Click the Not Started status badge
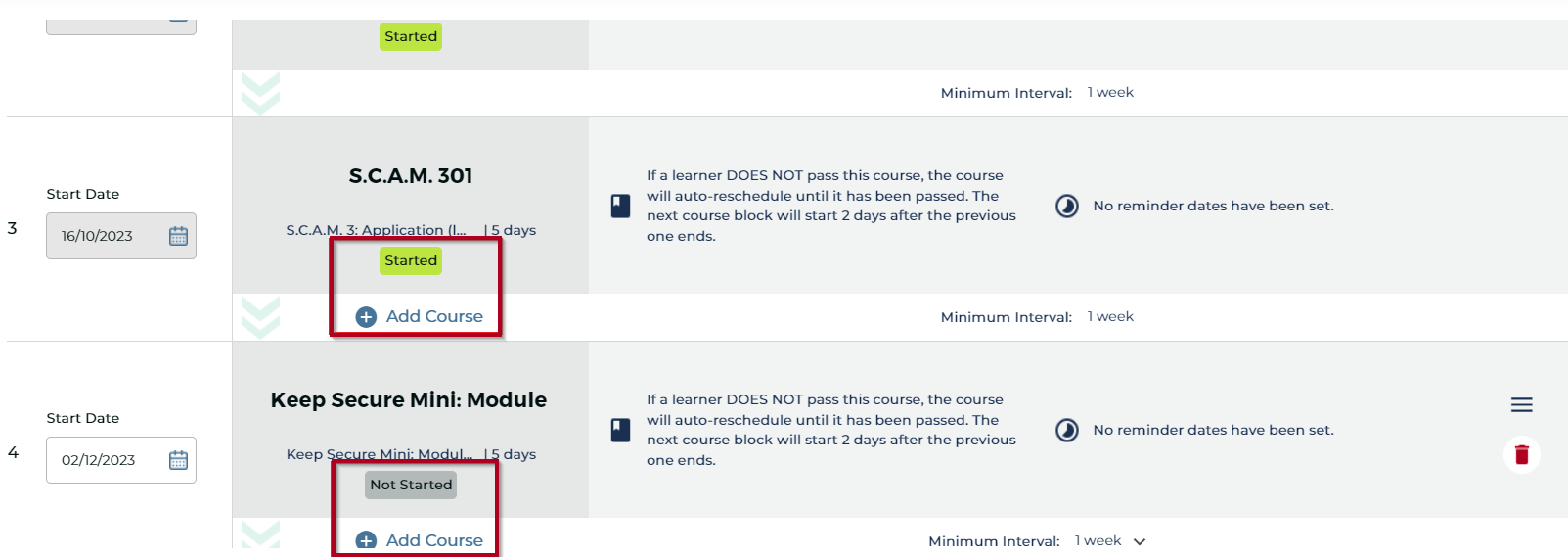1568x557 pixels. point(411,485)
